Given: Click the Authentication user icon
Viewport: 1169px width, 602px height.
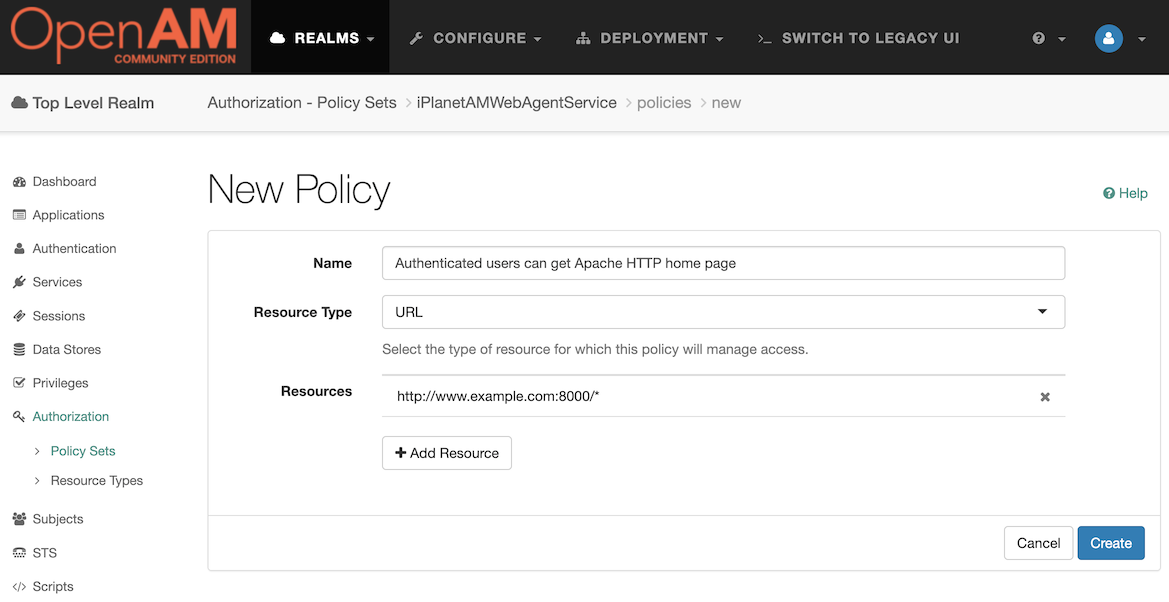Looking at the screenshot, I should pos(19,248).
